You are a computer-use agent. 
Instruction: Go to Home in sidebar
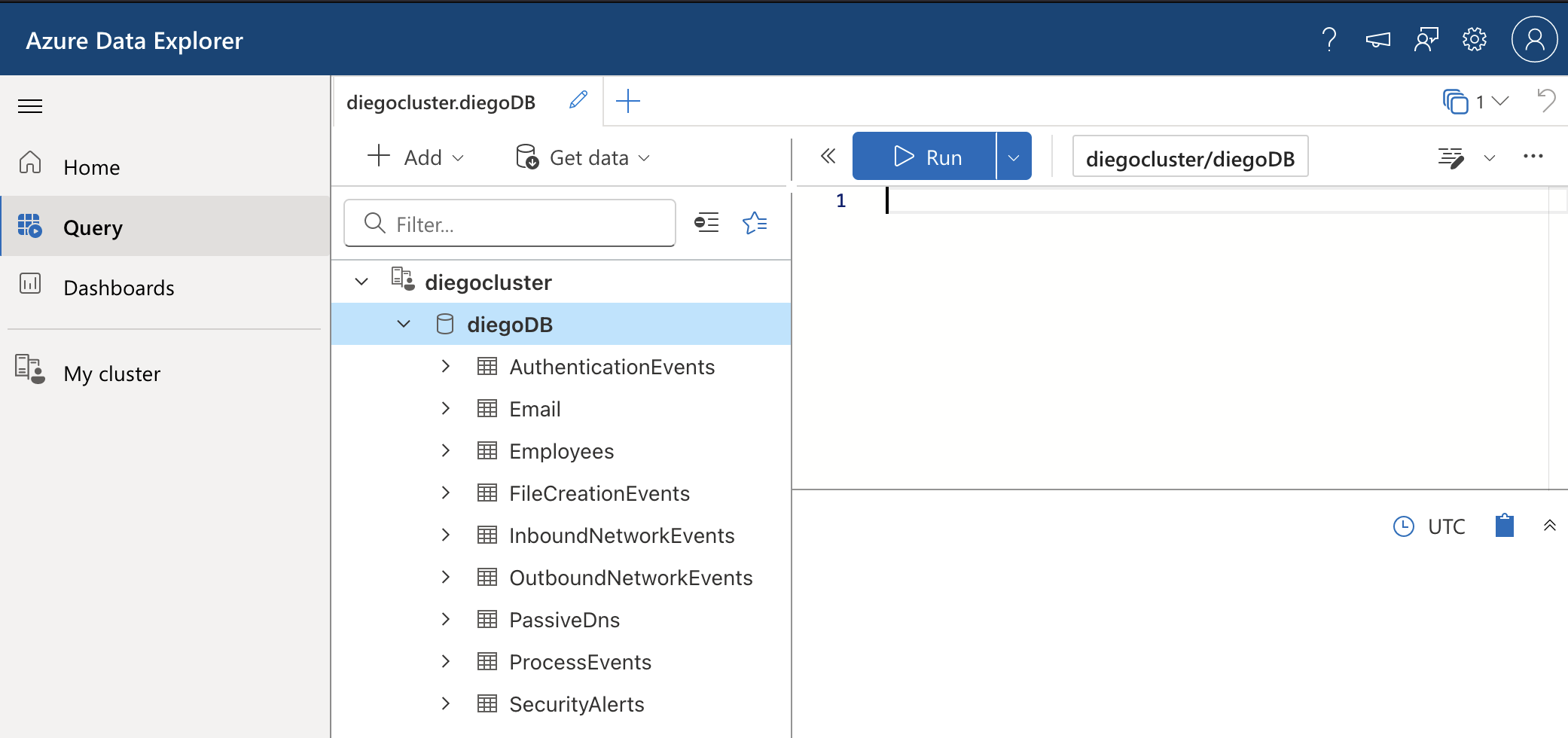tap(165, 166)
